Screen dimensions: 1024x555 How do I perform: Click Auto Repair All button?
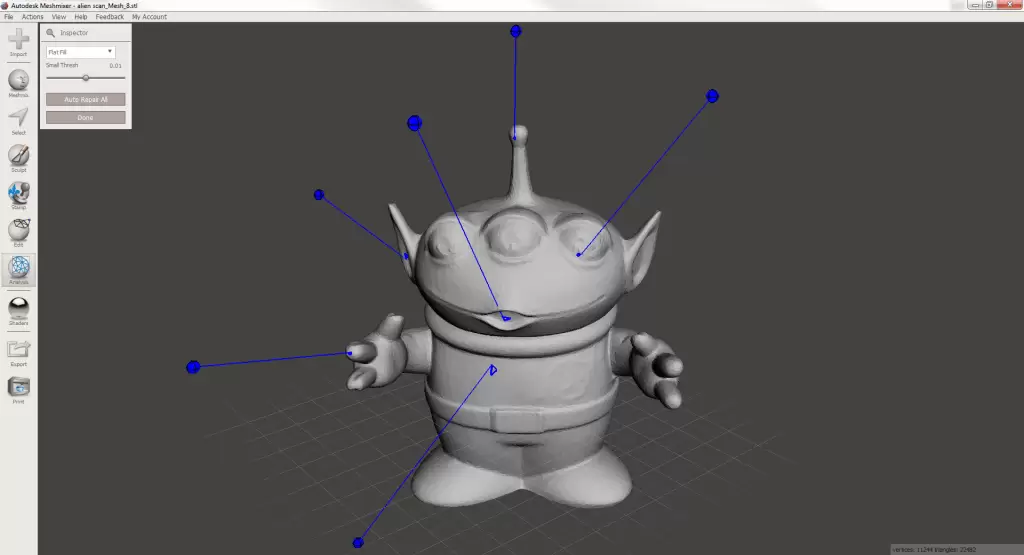pyautogui.click(x=86, y=99)
